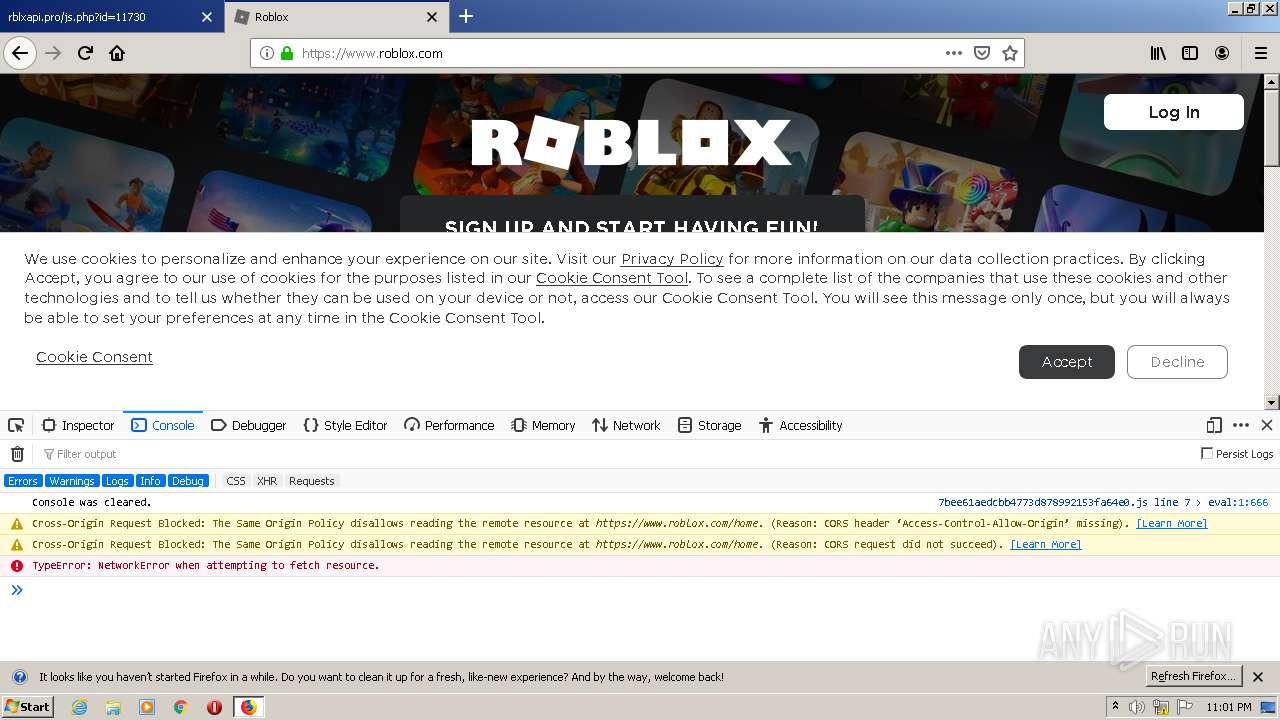This screenshot has width=1280, height=720.
Task: Toggle the Info filter
Action: pos(150,481)
